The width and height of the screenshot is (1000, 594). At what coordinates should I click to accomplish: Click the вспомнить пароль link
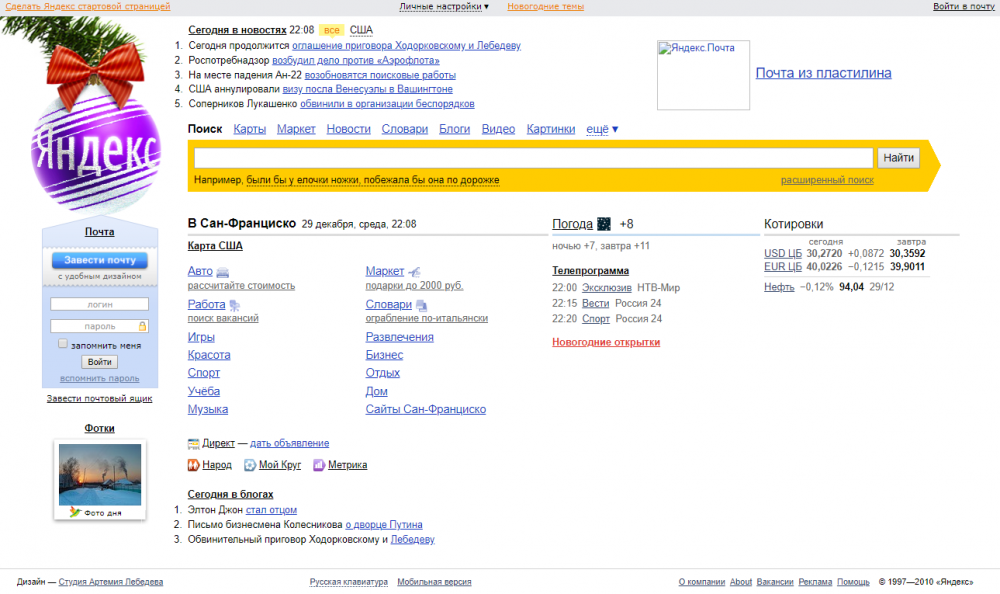99,378
